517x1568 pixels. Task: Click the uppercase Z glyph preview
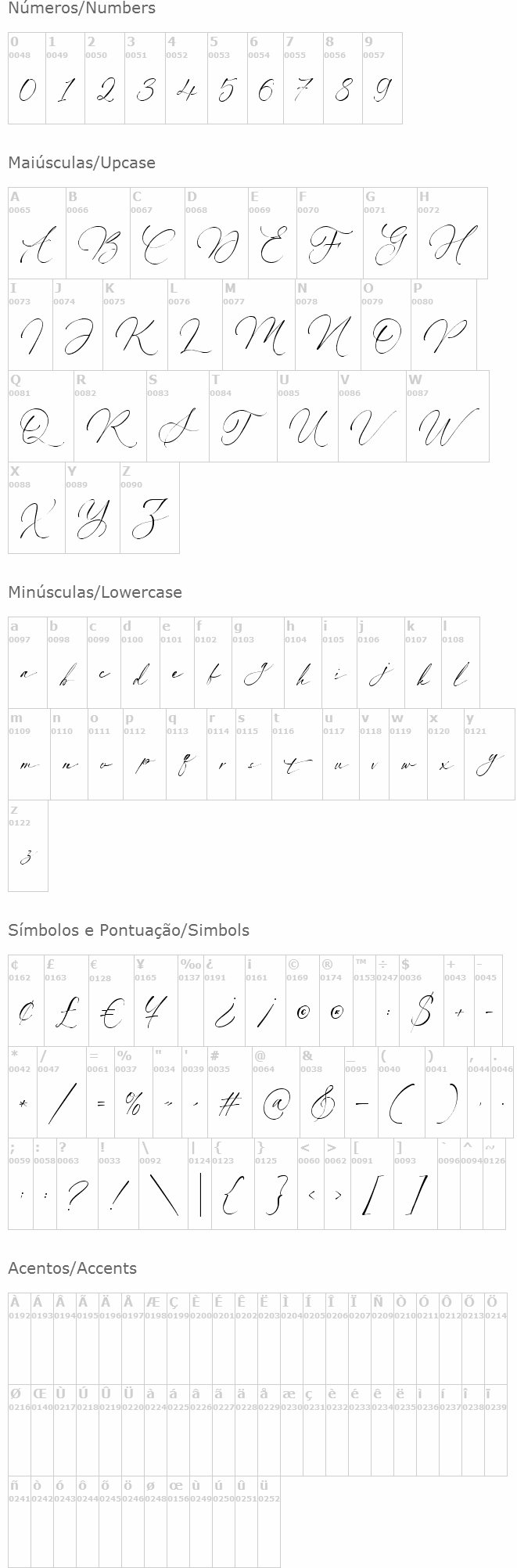pos(149,520)
